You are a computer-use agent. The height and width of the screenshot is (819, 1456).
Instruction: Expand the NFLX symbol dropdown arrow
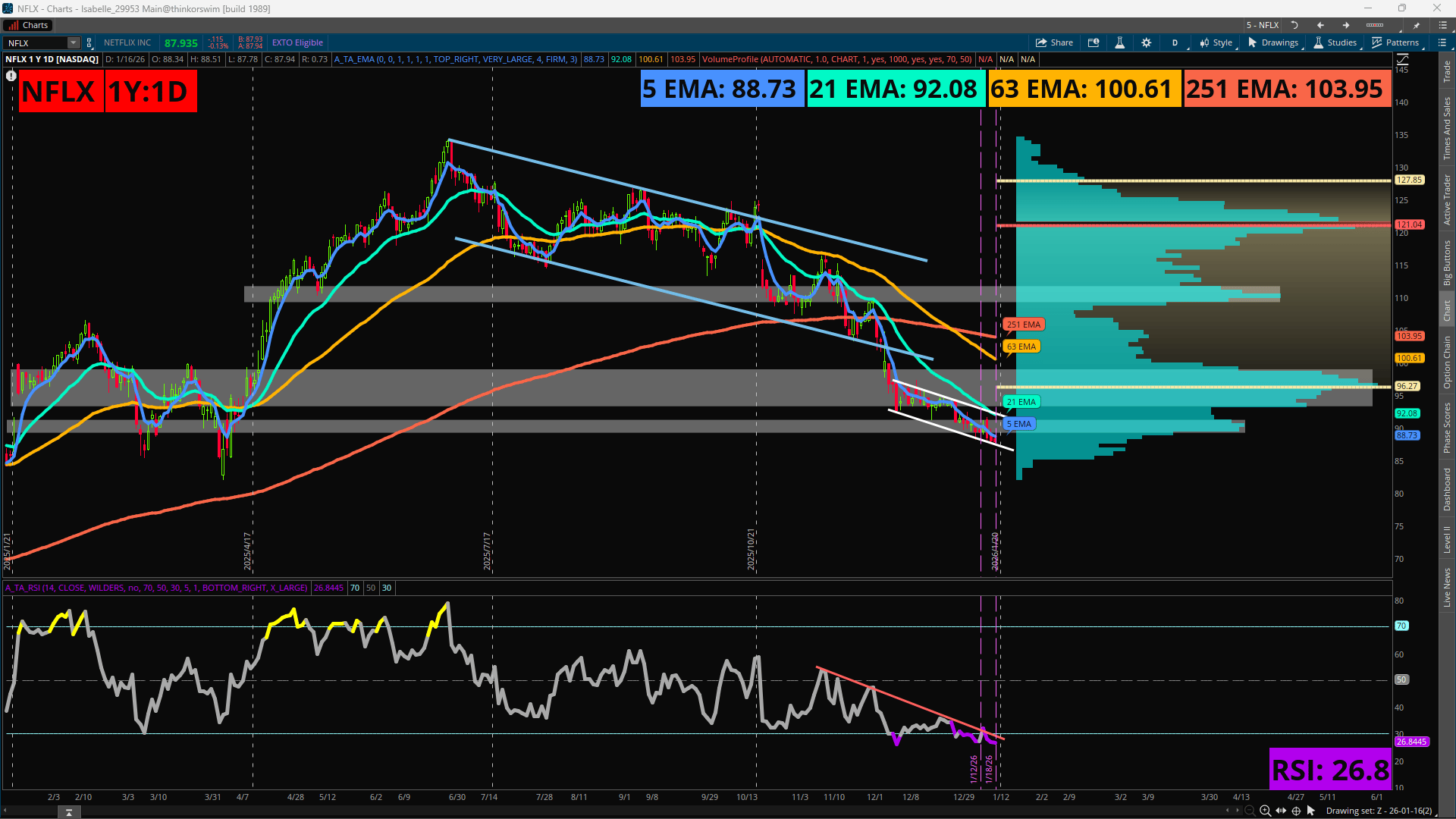tap(74, 42)
